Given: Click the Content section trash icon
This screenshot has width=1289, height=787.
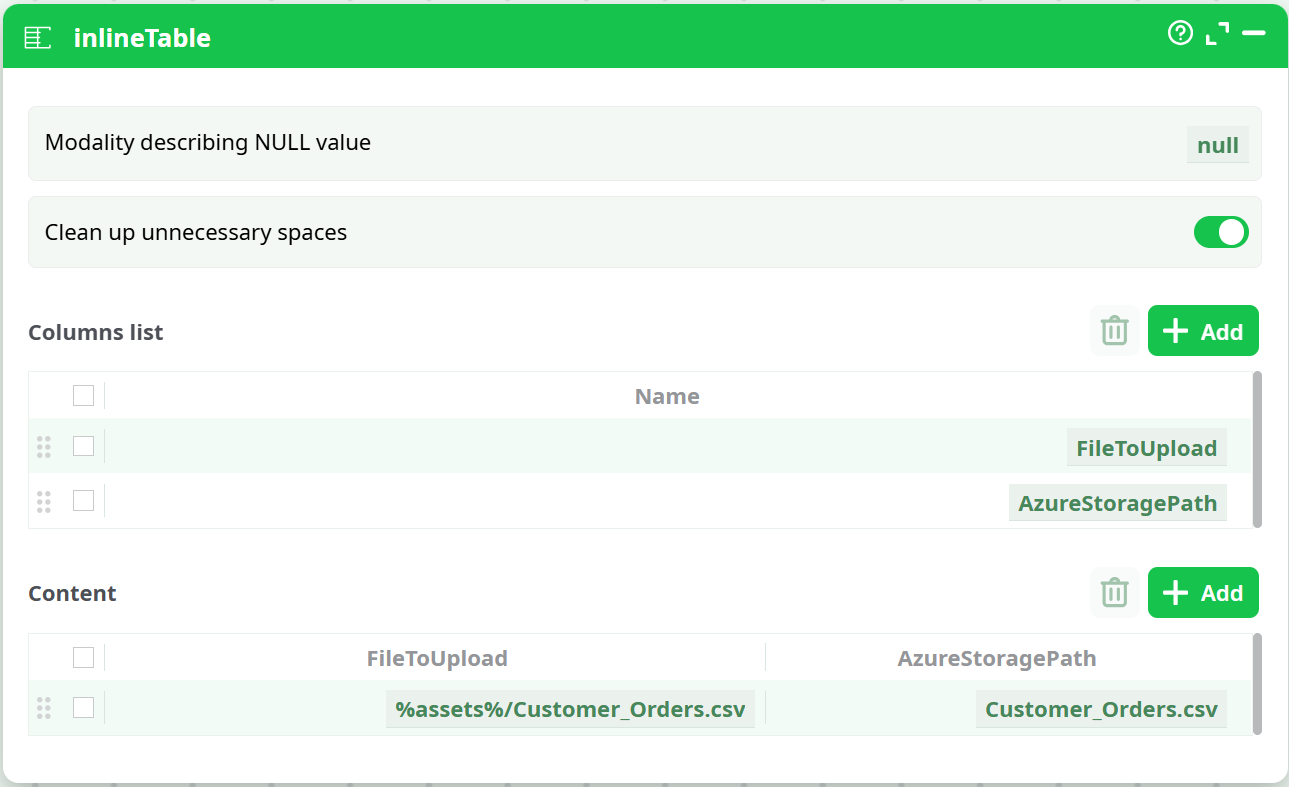Looking at the screenshot, I should 1114,593.
